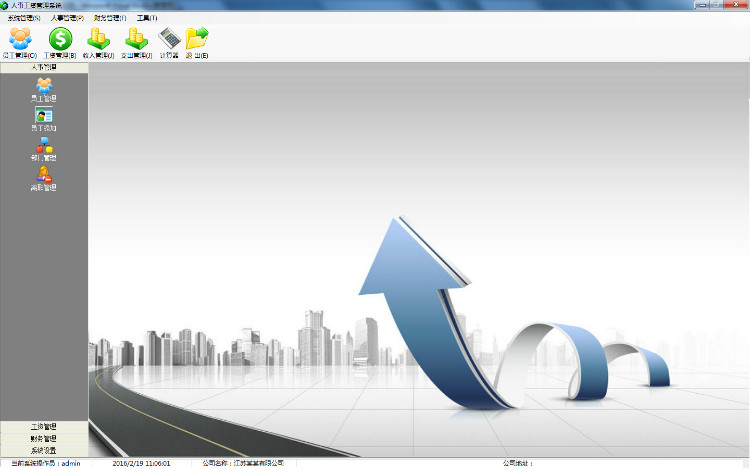Open the 财务管理 menu in menu bar
The image size is (750, 469).
click(110, 18)
